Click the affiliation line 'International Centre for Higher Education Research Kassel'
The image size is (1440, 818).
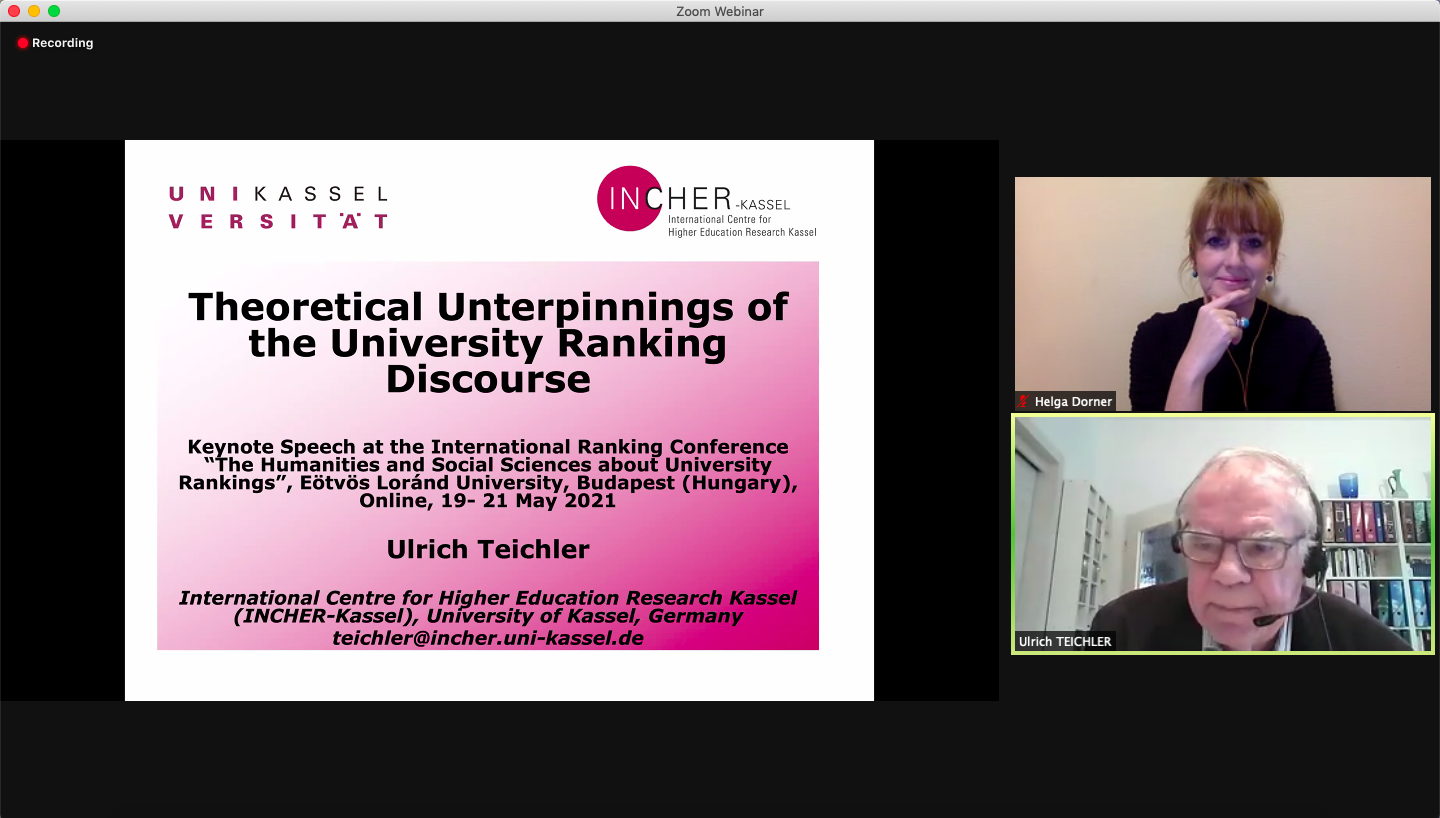488,597
